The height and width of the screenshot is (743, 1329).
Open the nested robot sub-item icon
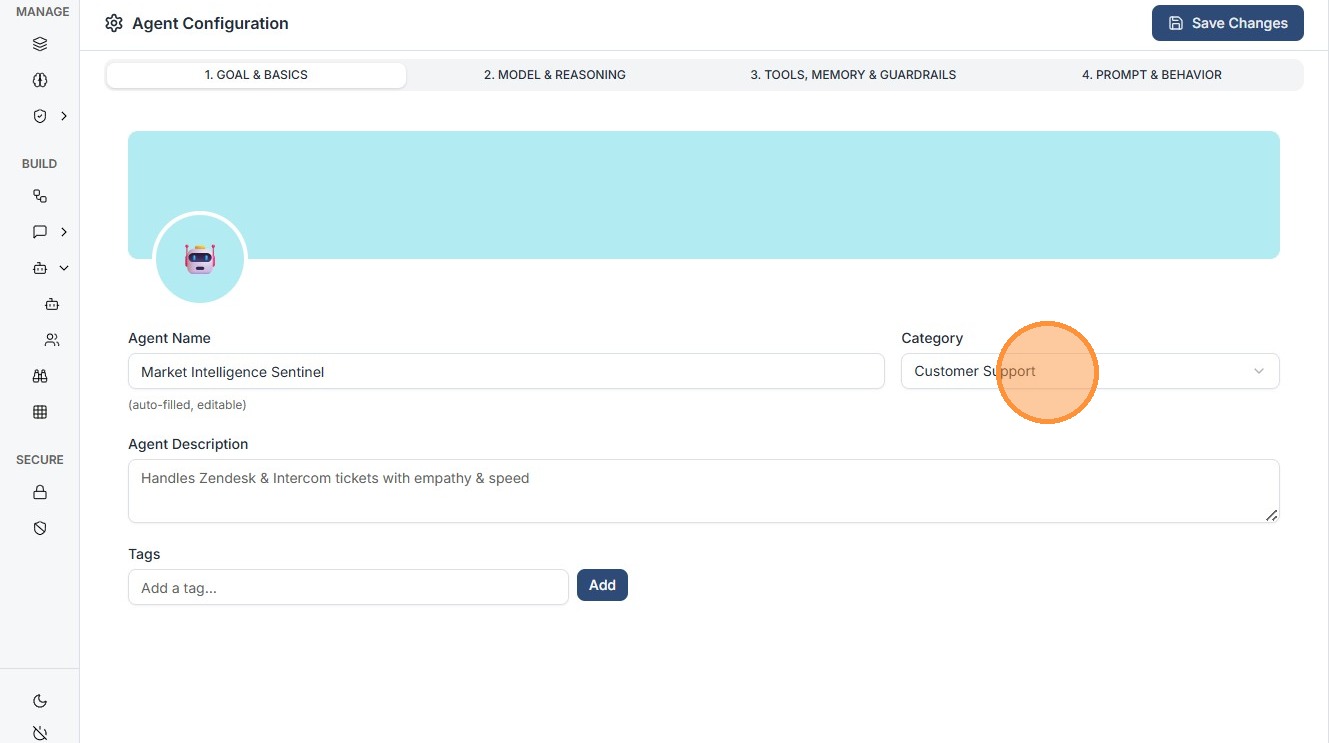pyautogui.click(x=52, y=304)
